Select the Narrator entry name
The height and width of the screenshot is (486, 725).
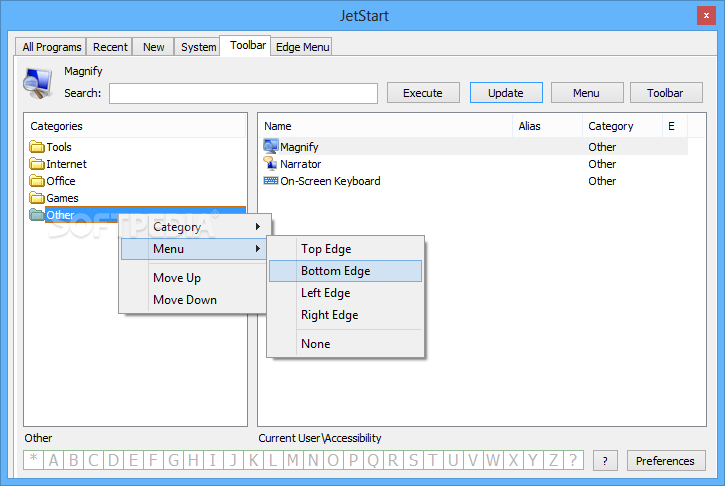point(301,164)
